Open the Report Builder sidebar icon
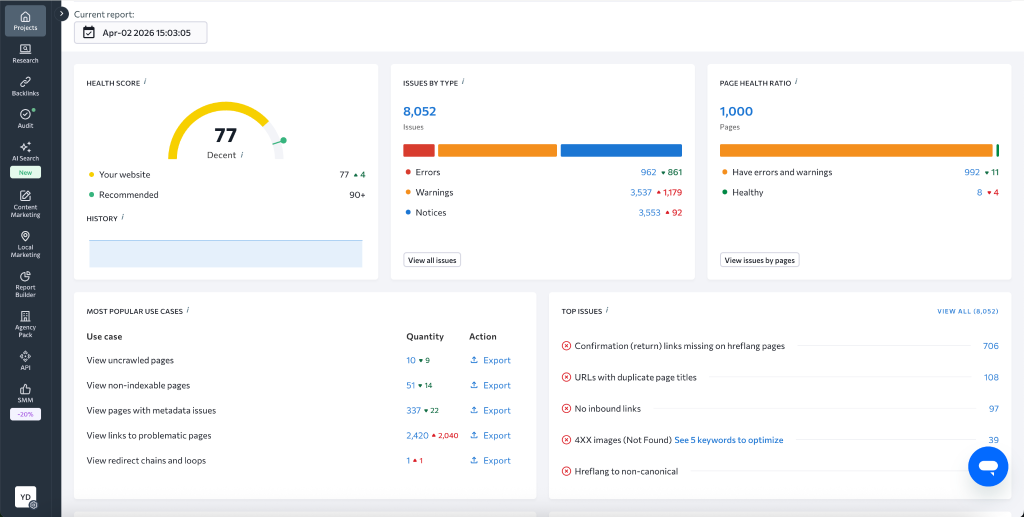Image resolution: width=1024 pixels, height=517 pixels. point(25,277)
